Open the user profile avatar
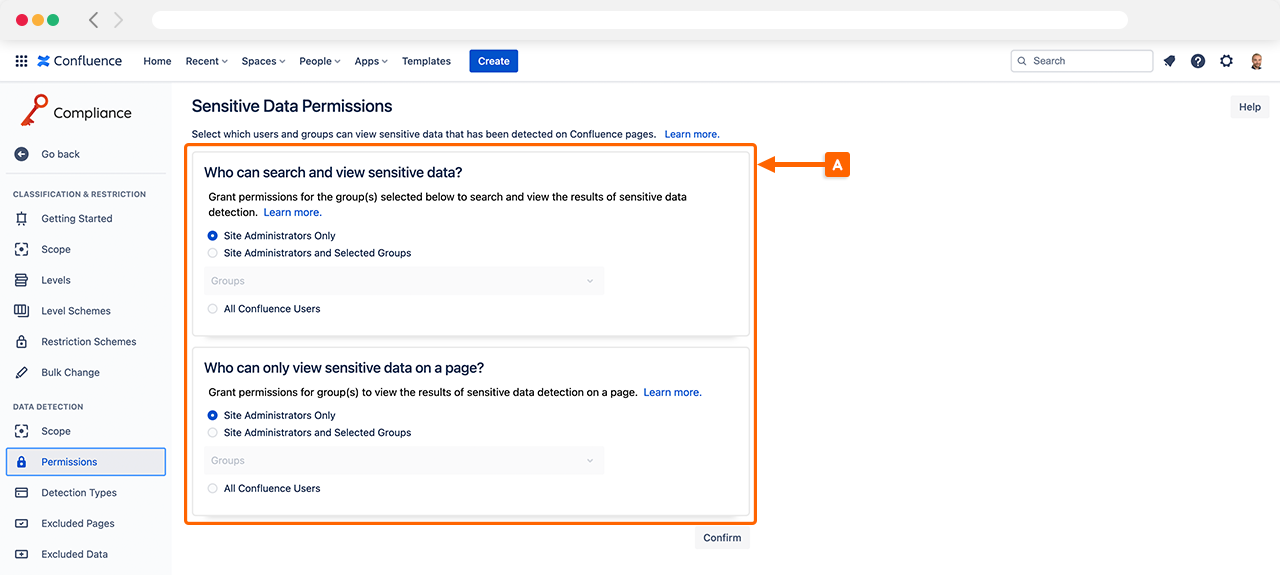The height and width of the screenshot is (575, 1280). click(x=1257, y=61)
